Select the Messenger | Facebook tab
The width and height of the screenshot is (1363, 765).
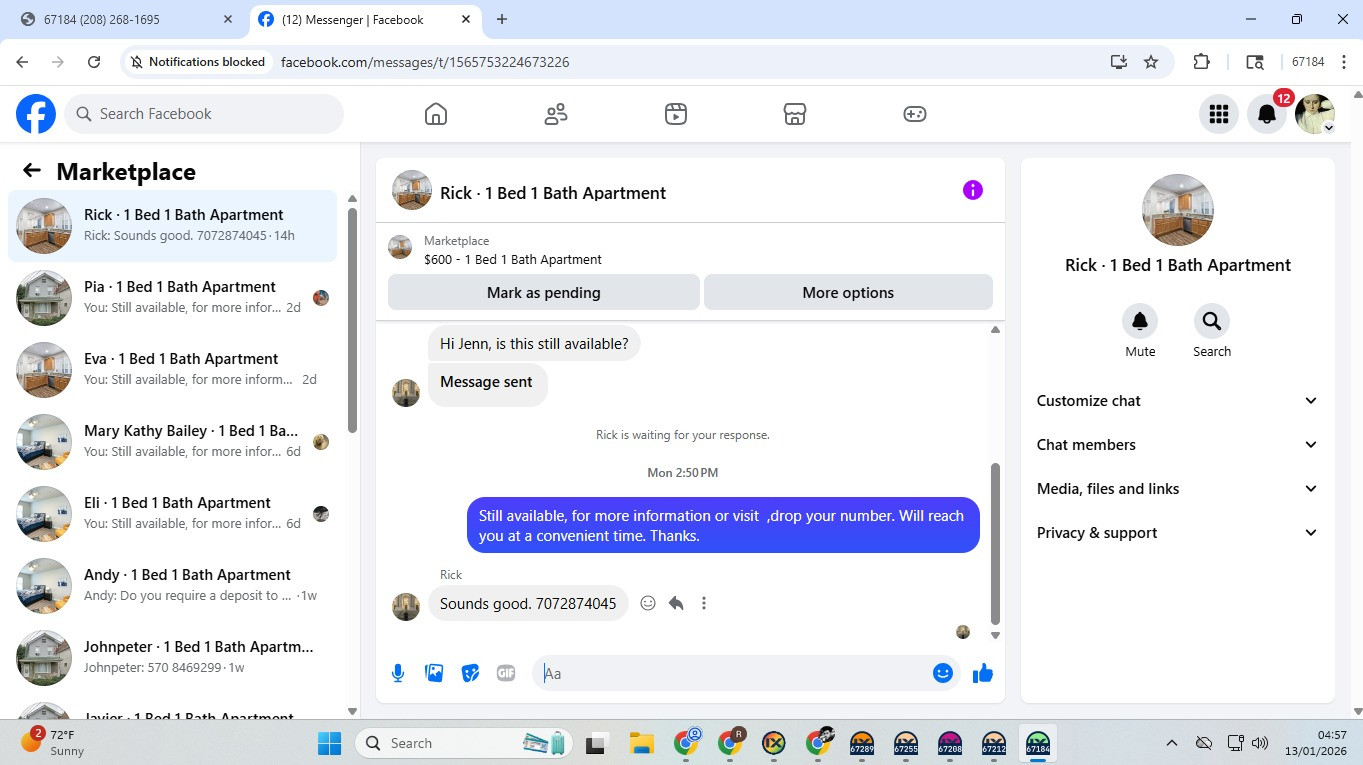pyautogui.click(x=365, y=20)
